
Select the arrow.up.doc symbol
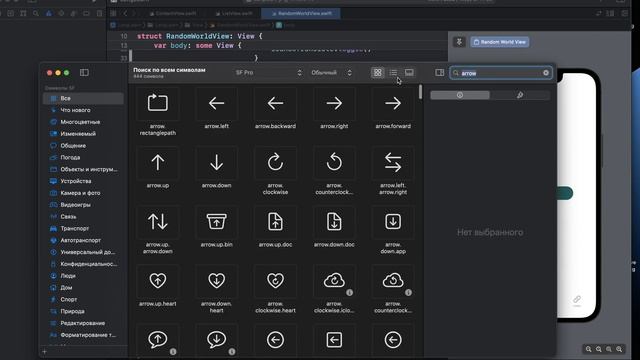point(275,222)
